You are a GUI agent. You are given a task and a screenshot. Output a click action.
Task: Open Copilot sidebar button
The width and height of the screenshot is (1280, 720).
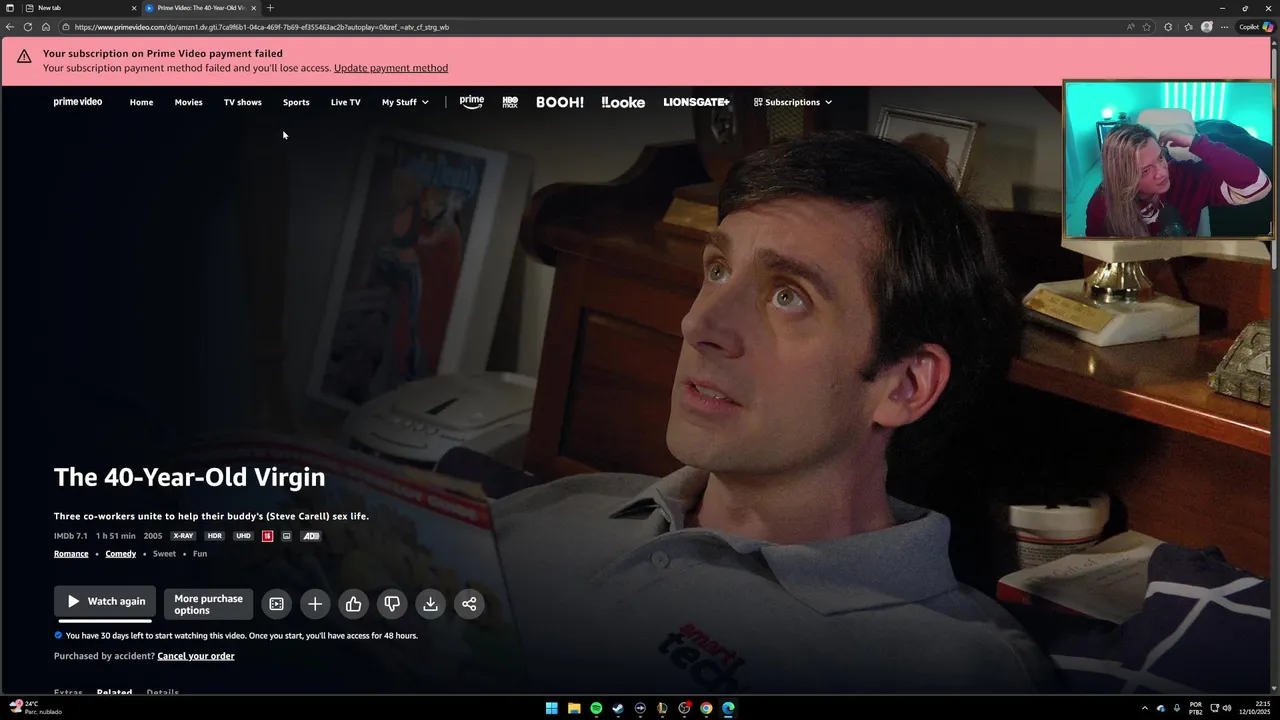pos(1256,27)
